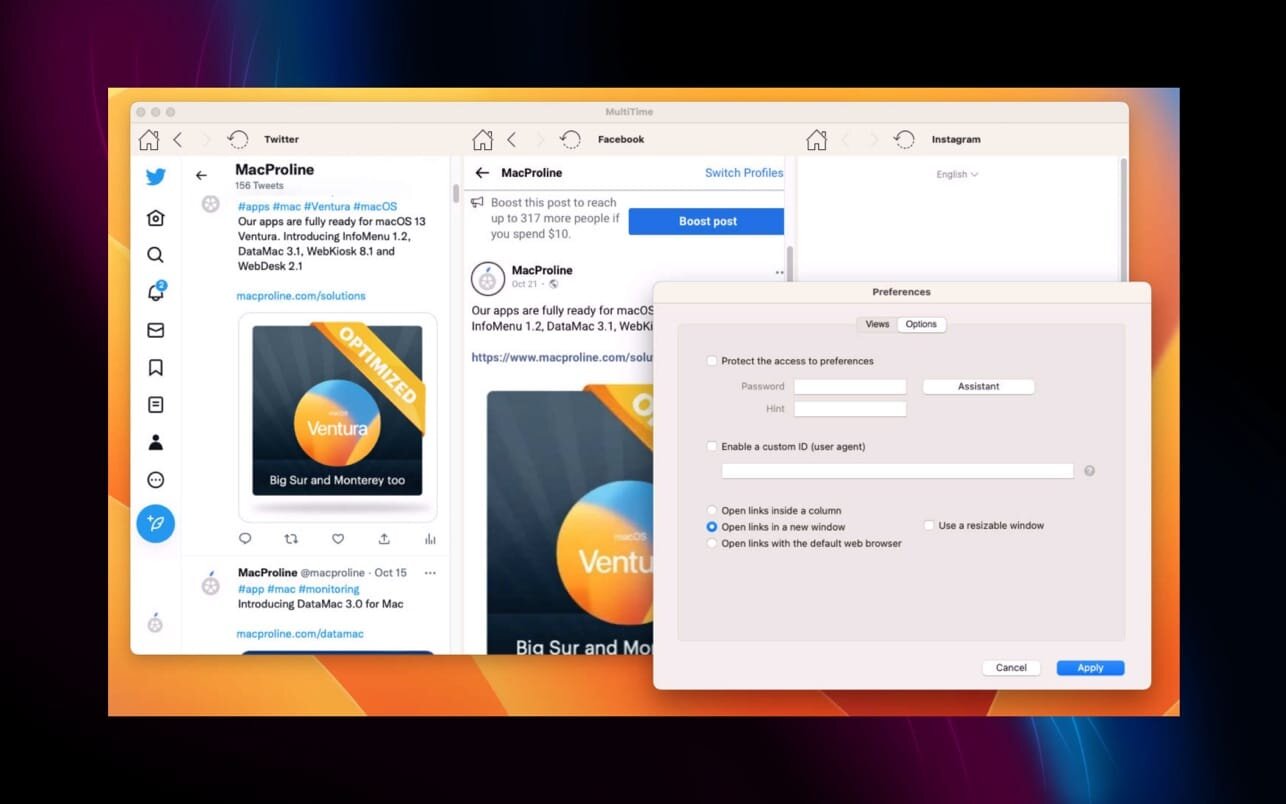Image resolution: width=1286 pixels, height=804 pixels.
Task: Open more options on Oct 15 tweet
Action: (430, 573)
